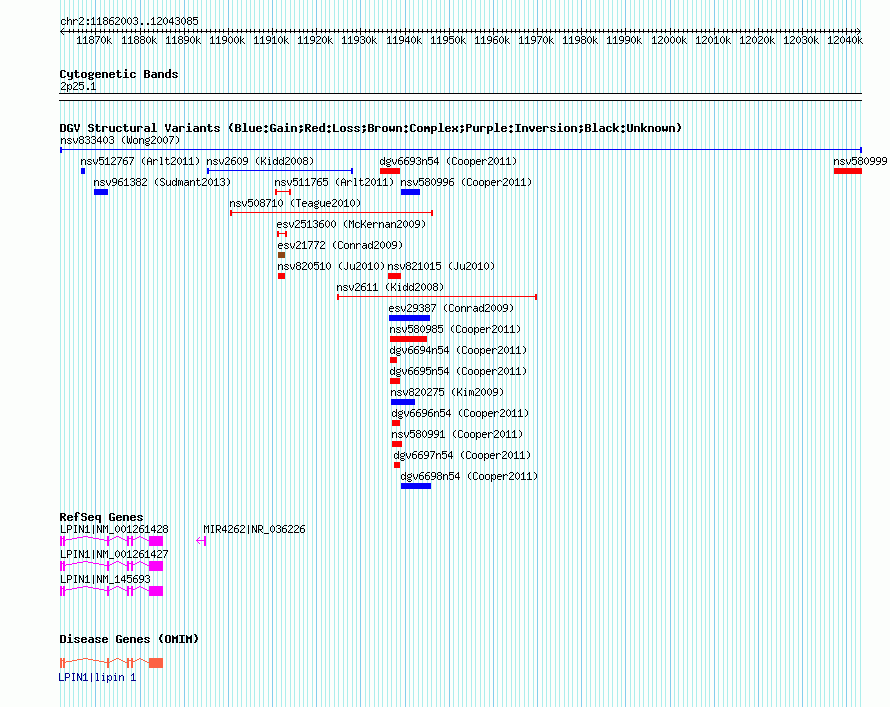
Task: Select the blue bar of esv29387 (Conrad2009)
Action: (x=409, y=318)
